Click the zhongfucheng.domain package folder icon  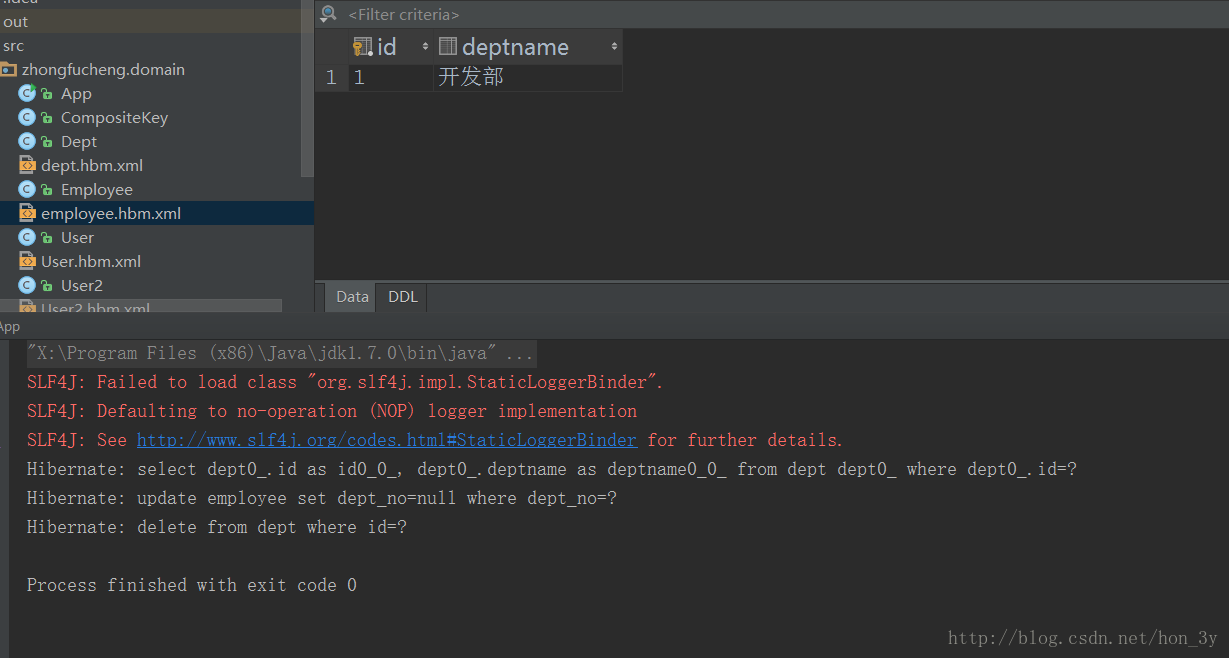[x=8, y=69]
